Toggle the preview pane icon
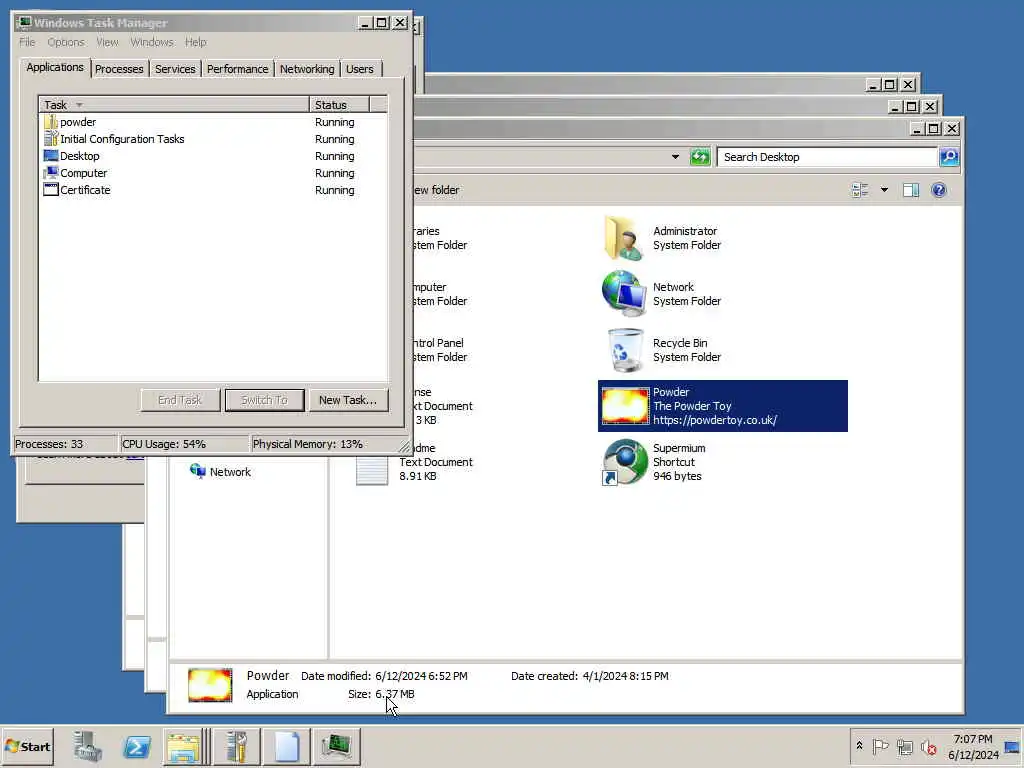This screenshot has width=1024, height=768. coord(911,190)
